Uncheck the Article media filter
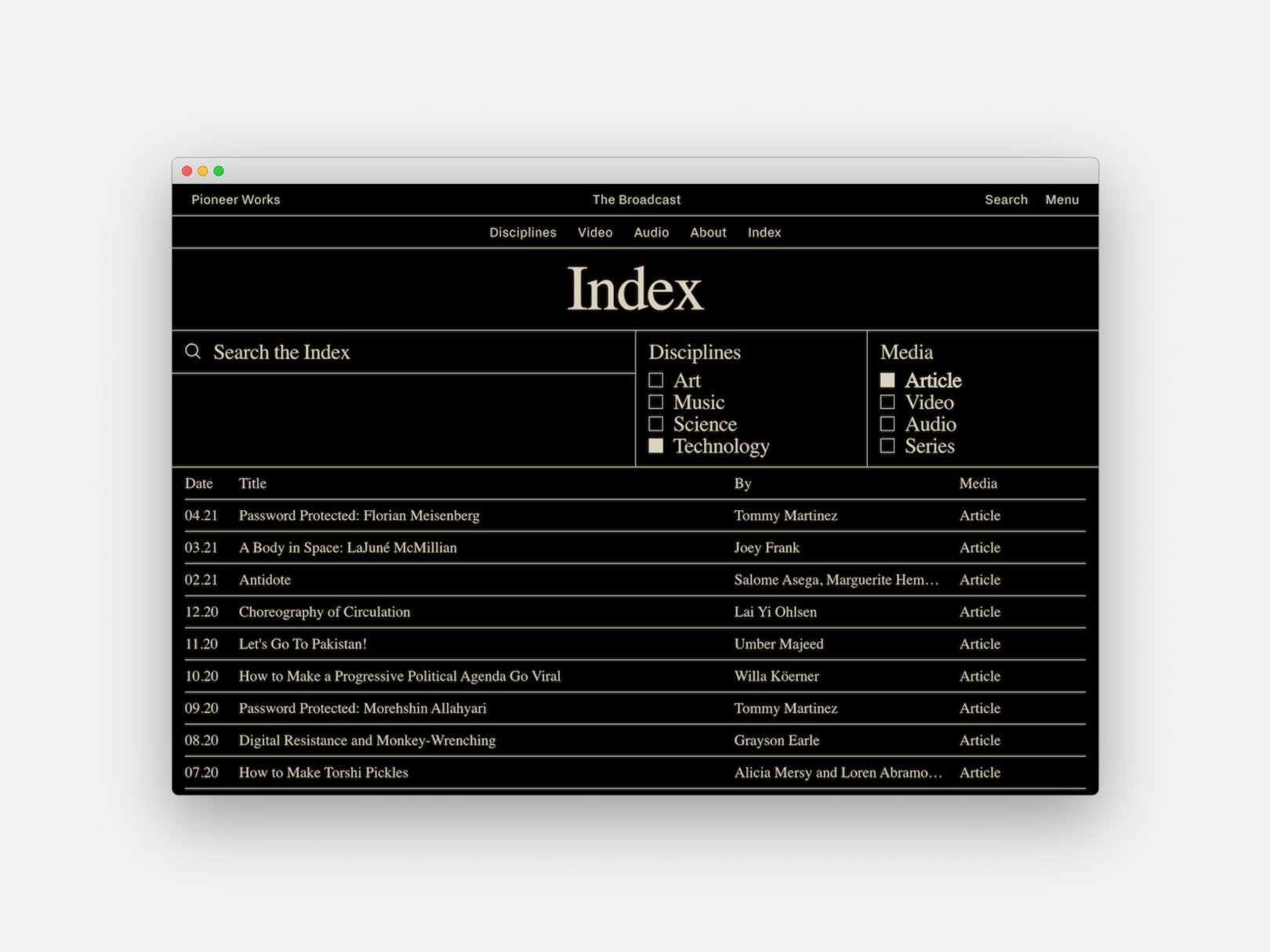Image resolution: width=1270 pixels, height=952 pixels. coord(888,379)
